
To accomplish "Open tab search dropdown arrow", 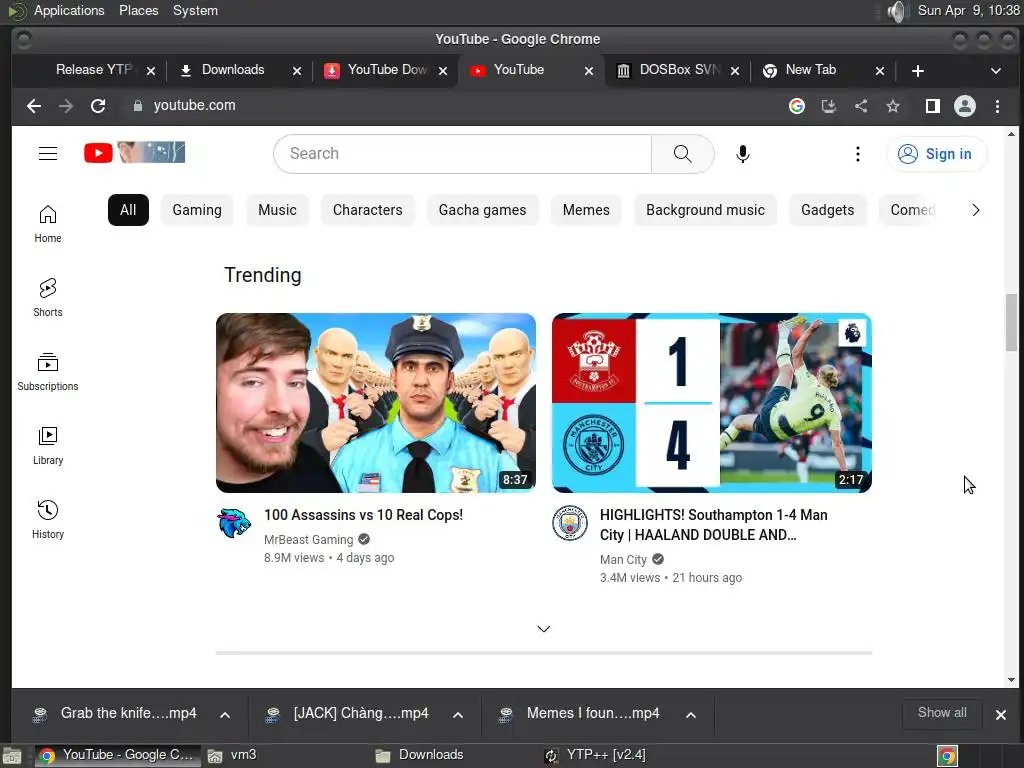I will coord(995,71).
